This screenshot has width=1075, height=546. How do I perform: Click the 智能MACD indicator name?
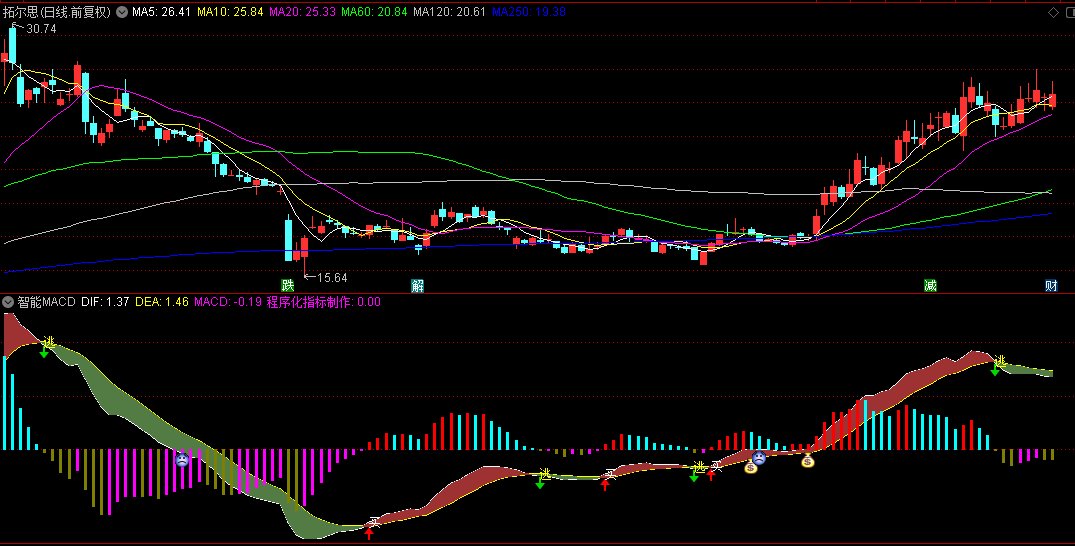pos(46,302)
